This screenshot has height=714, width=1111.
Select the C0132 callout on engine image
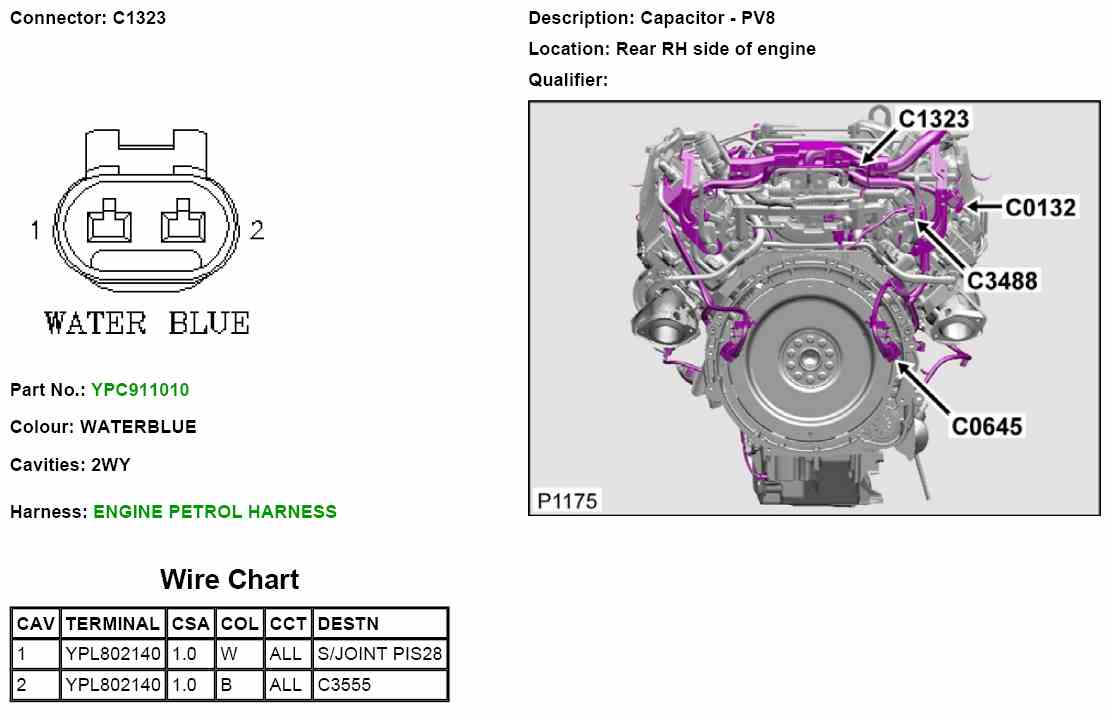1040,207
